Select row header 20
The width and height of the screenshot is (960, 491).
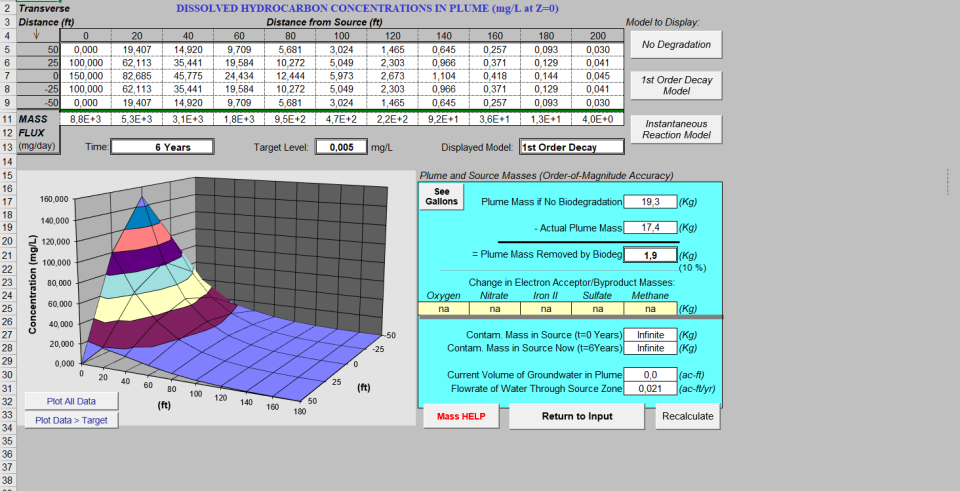click(7, 241)
